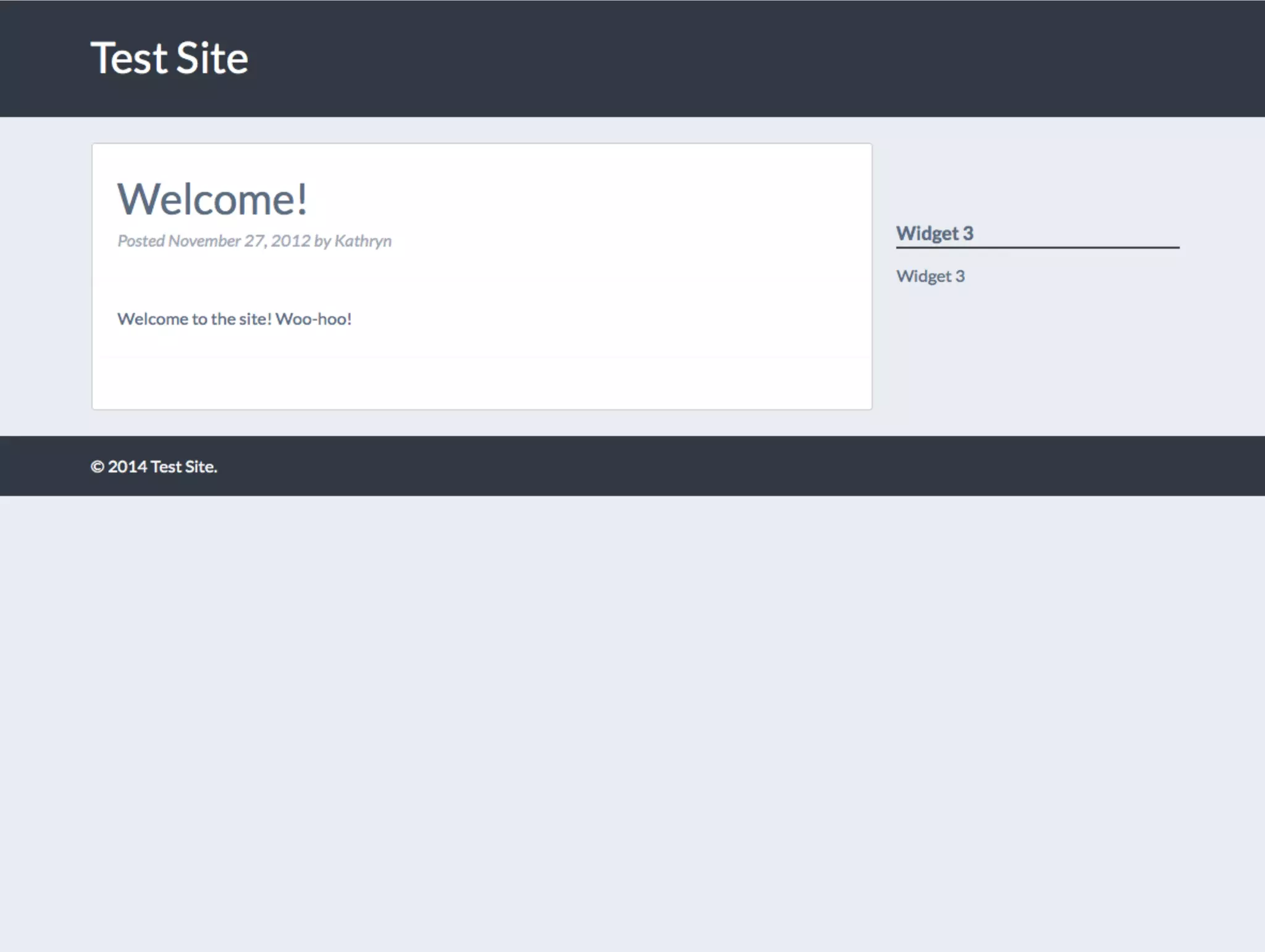The height and width of the screenshot is (952, 1265).
Task: Click the footer 'Test Site.' text
Action: (184, 467)
